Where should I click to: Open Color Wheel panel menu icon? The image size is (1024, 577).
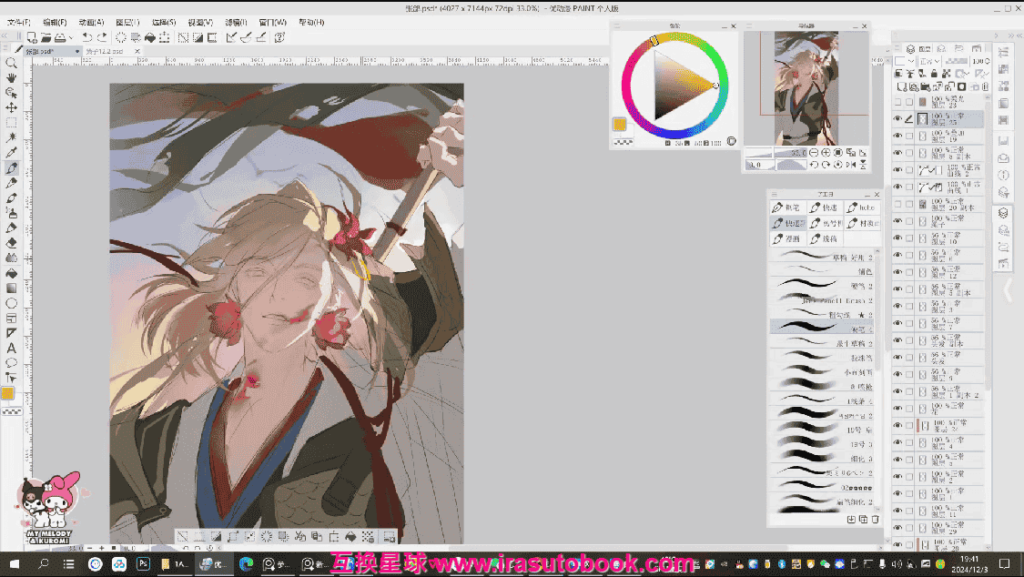[616, 26]
